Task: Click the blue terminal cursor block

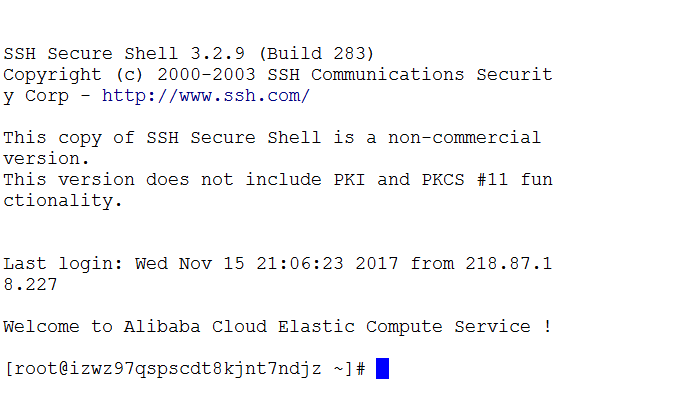Action: 382,369
